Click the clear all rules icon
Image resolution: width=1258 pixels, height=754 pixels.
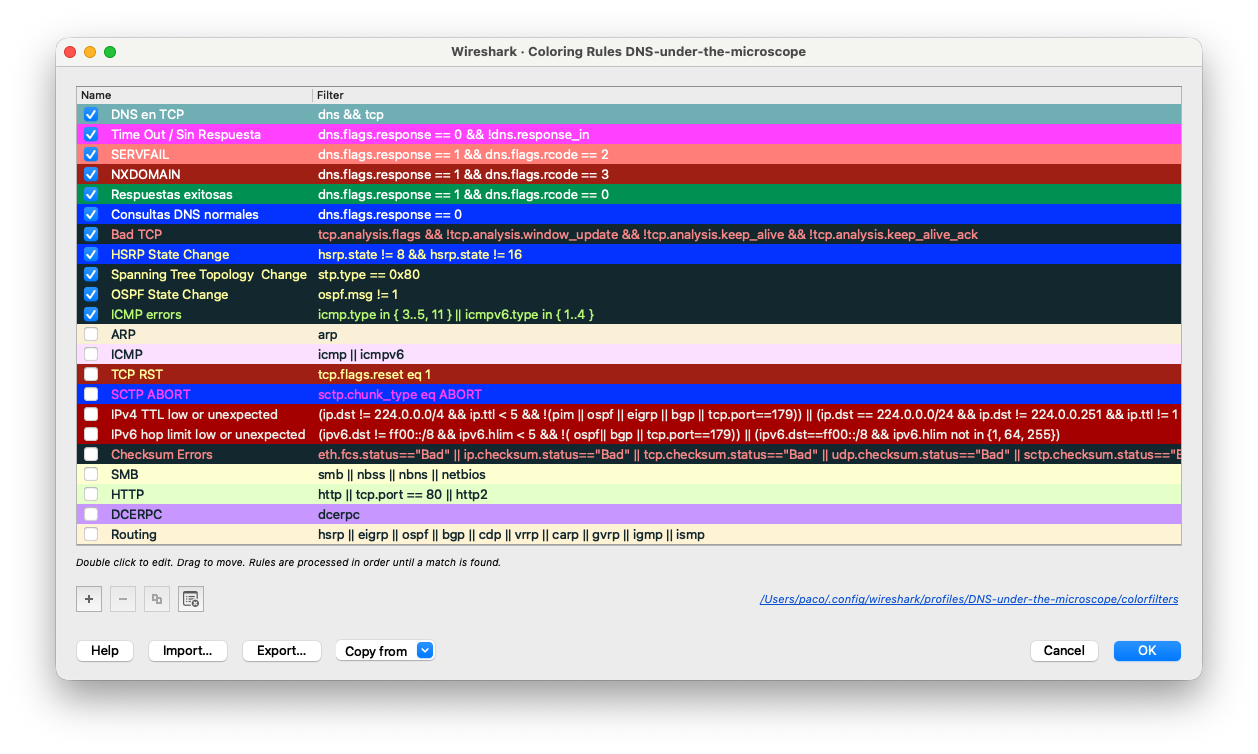pyautogui.click(x=191, y=599)
